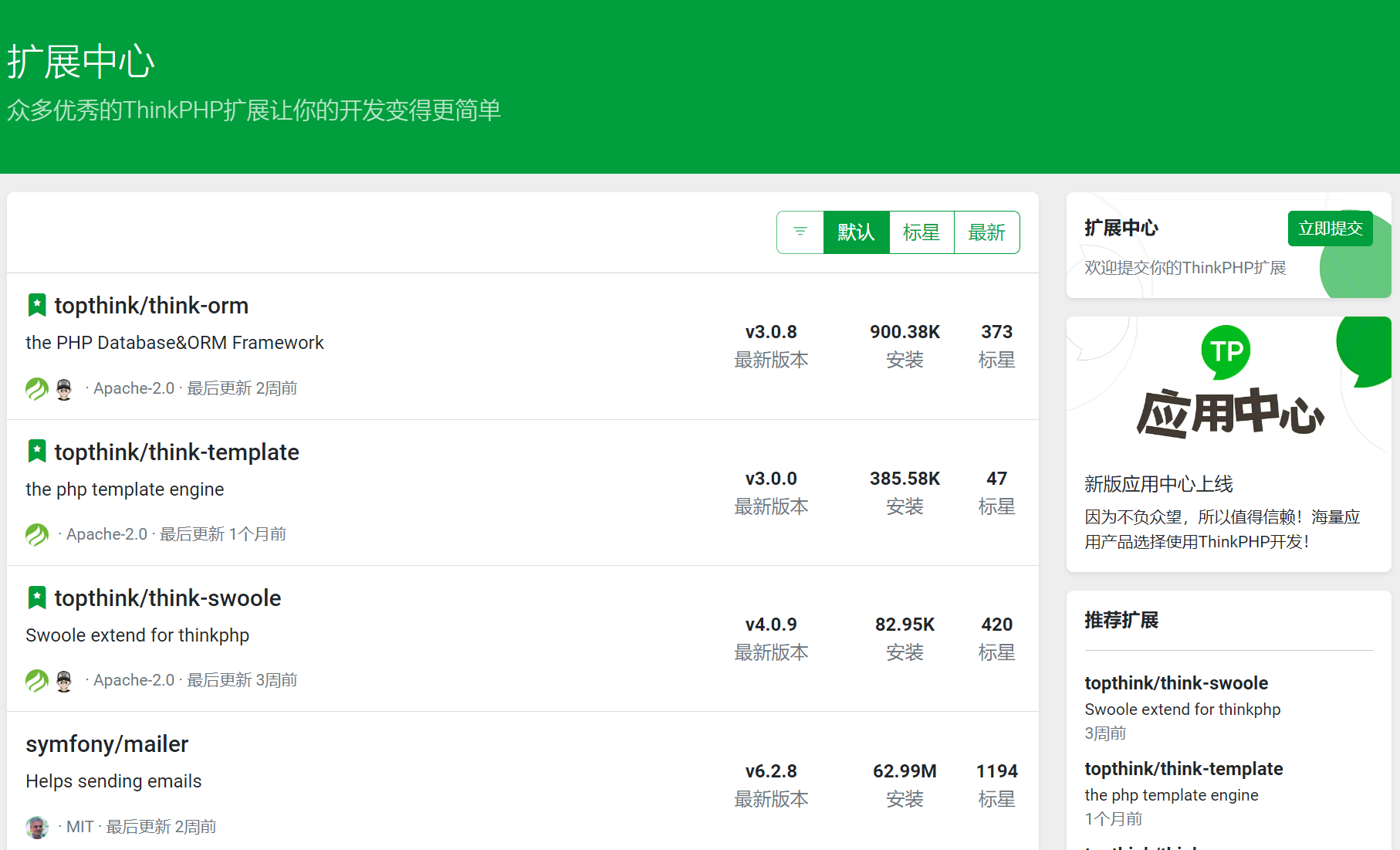Click face avatar in think-orm row

[64, 388]
